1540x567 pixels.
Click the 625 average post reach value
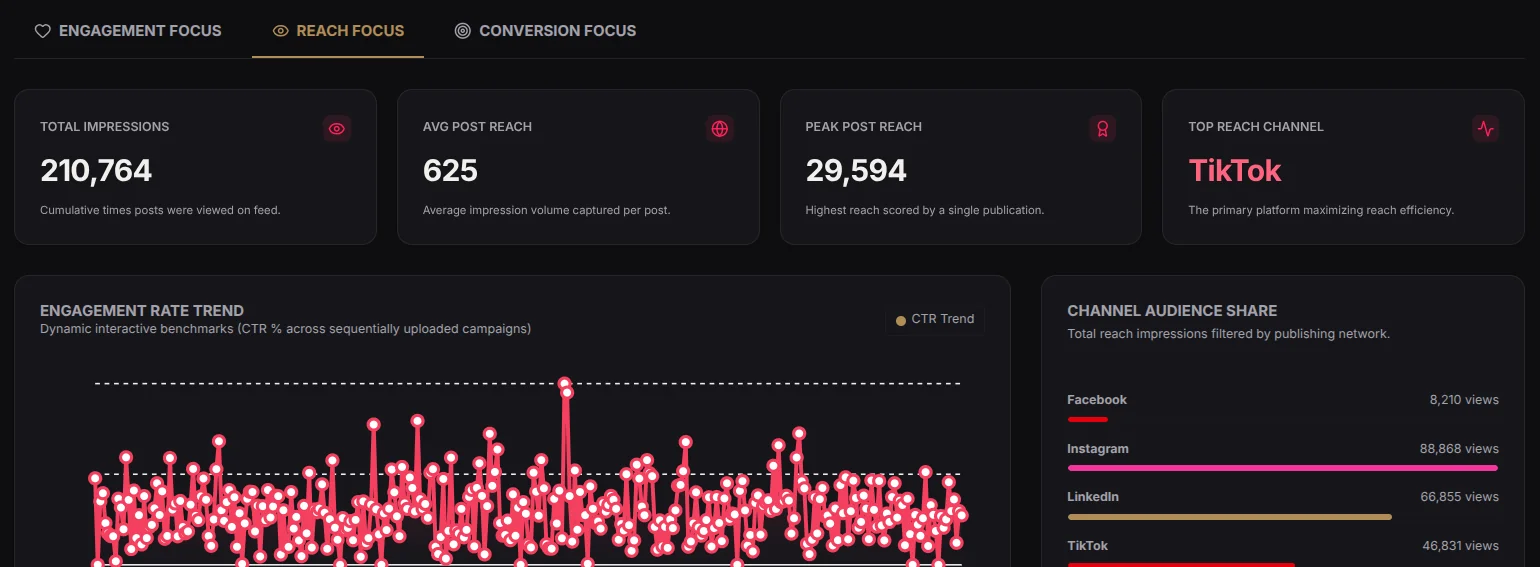pyautogui.click(x=450, y=171)
